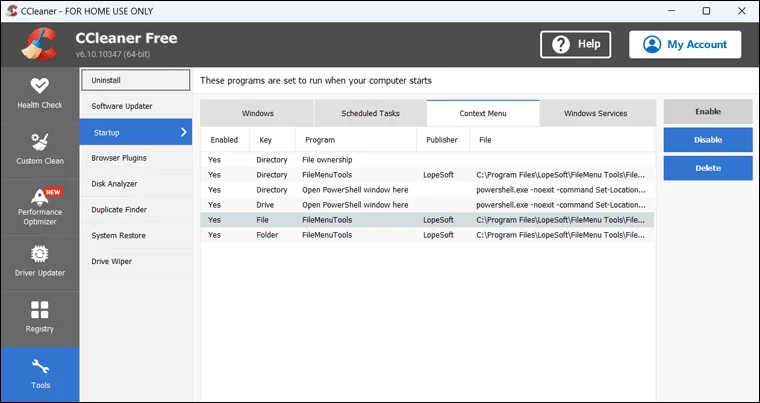Open Performance Optimizer rocket icon
760x403 pixels.
[40, 197]
